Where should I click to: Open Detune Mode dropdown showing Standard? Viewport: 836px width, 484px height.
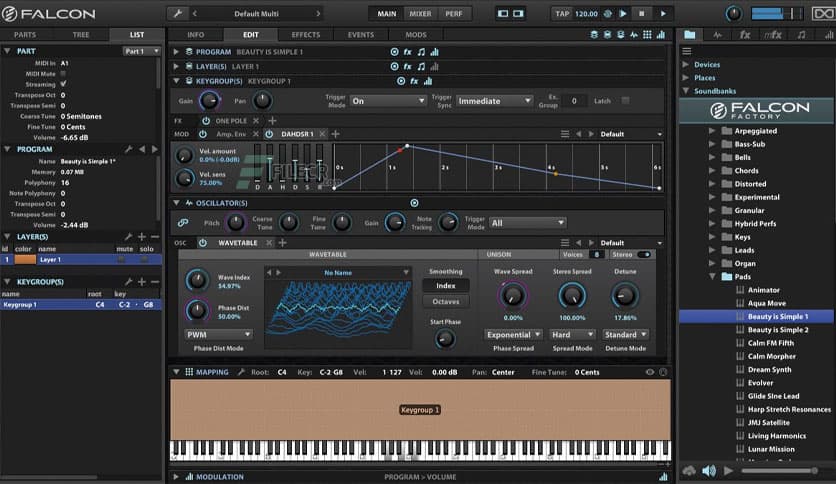point(625,334)
